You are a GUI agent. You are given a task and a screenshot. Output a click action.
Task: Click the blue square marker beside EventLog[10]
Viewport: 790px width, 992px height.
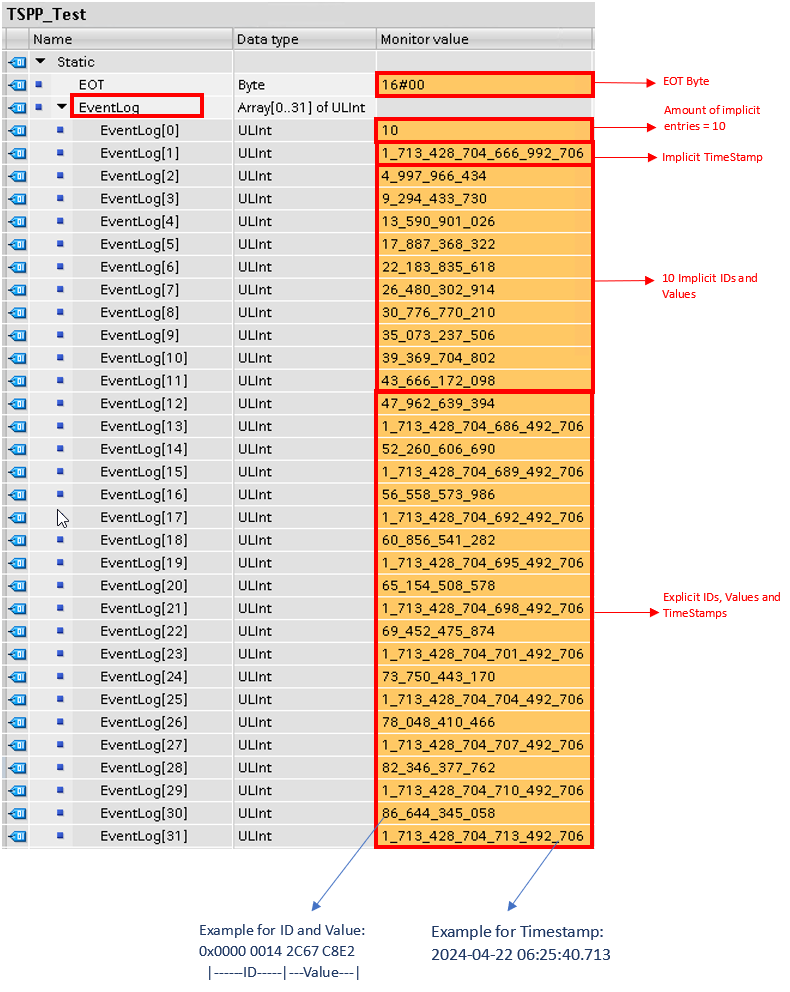60,357
